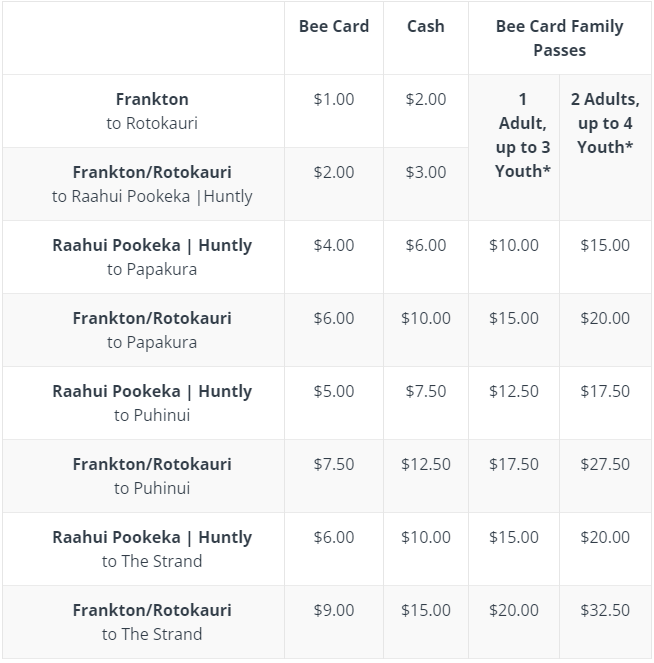Click the $4.00 Bee Card fare
Screen dimensions: 654x663
[x=333, y=245]
